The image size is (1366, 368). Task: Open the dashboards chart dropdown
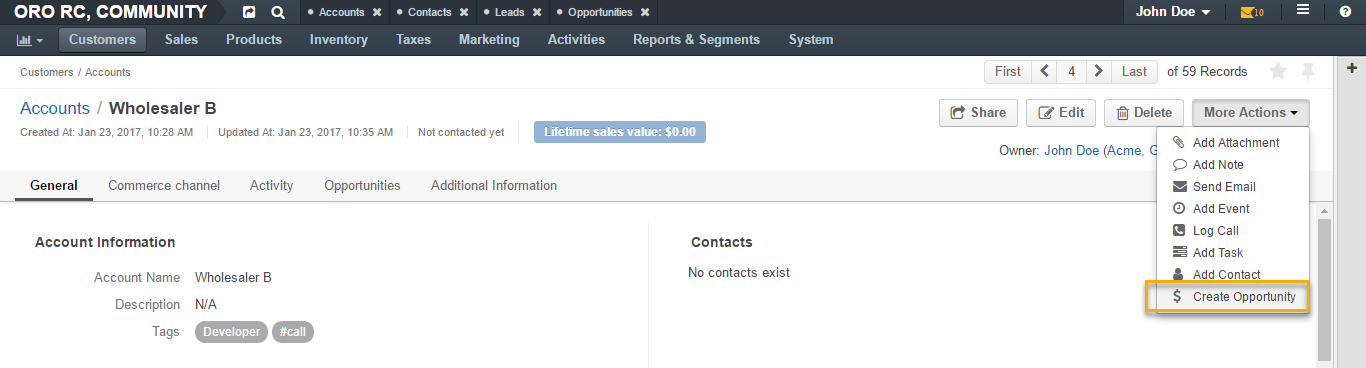click(30, 40)
